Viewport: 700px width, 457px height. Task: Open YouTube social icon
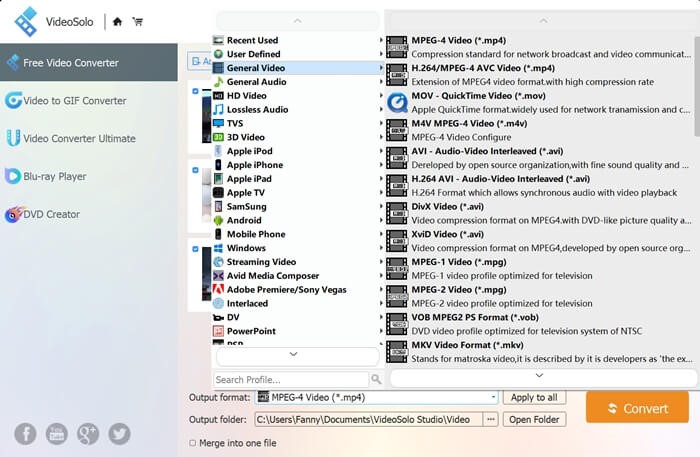point(57,434)
